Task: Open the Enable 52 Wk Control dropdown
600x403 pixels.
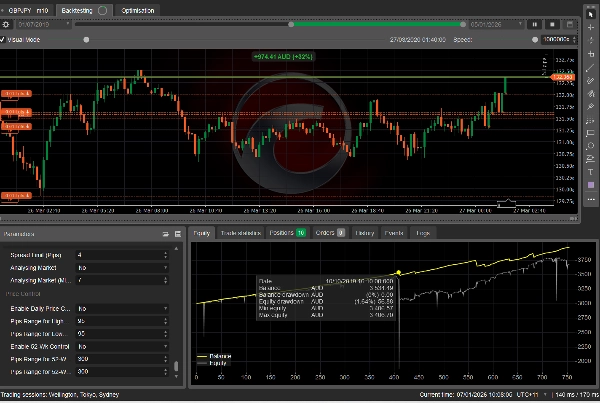Action: coord(120,346)
